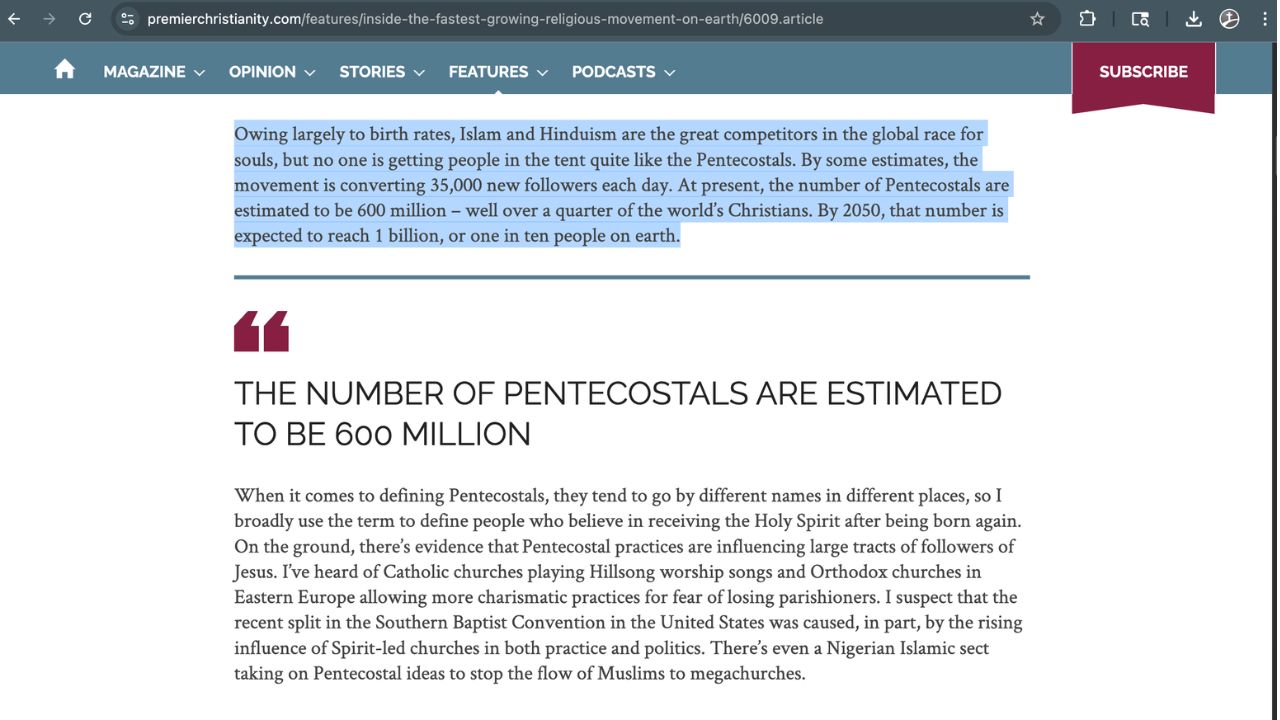Click the red quotation mark graphic
This screenshot has height=720, width=1280.
pos(261,331)
